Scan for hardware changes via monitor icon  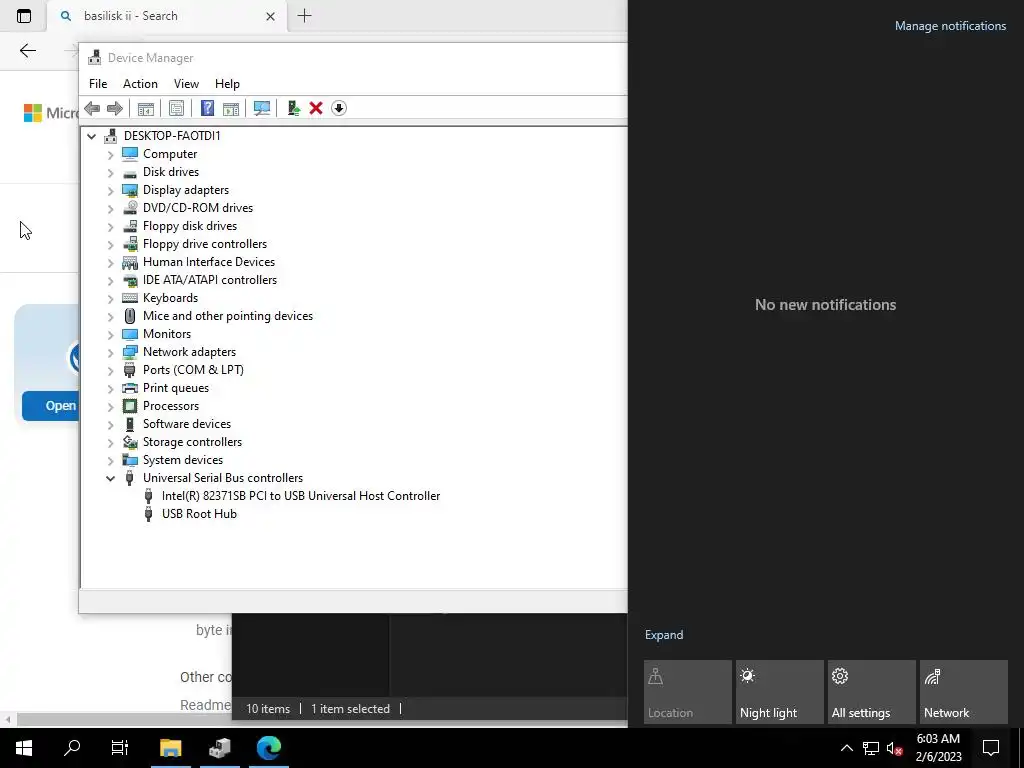pos(262,108)
